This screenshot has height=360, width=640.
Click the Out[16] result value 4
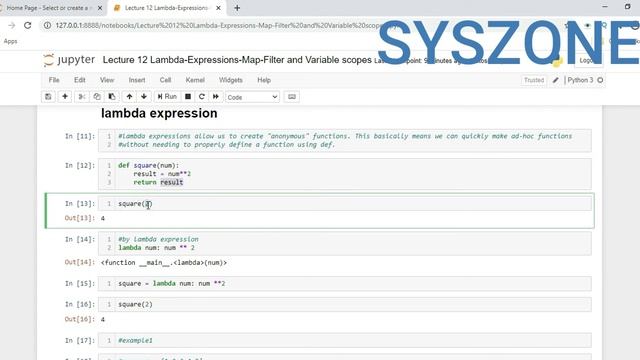103,319
